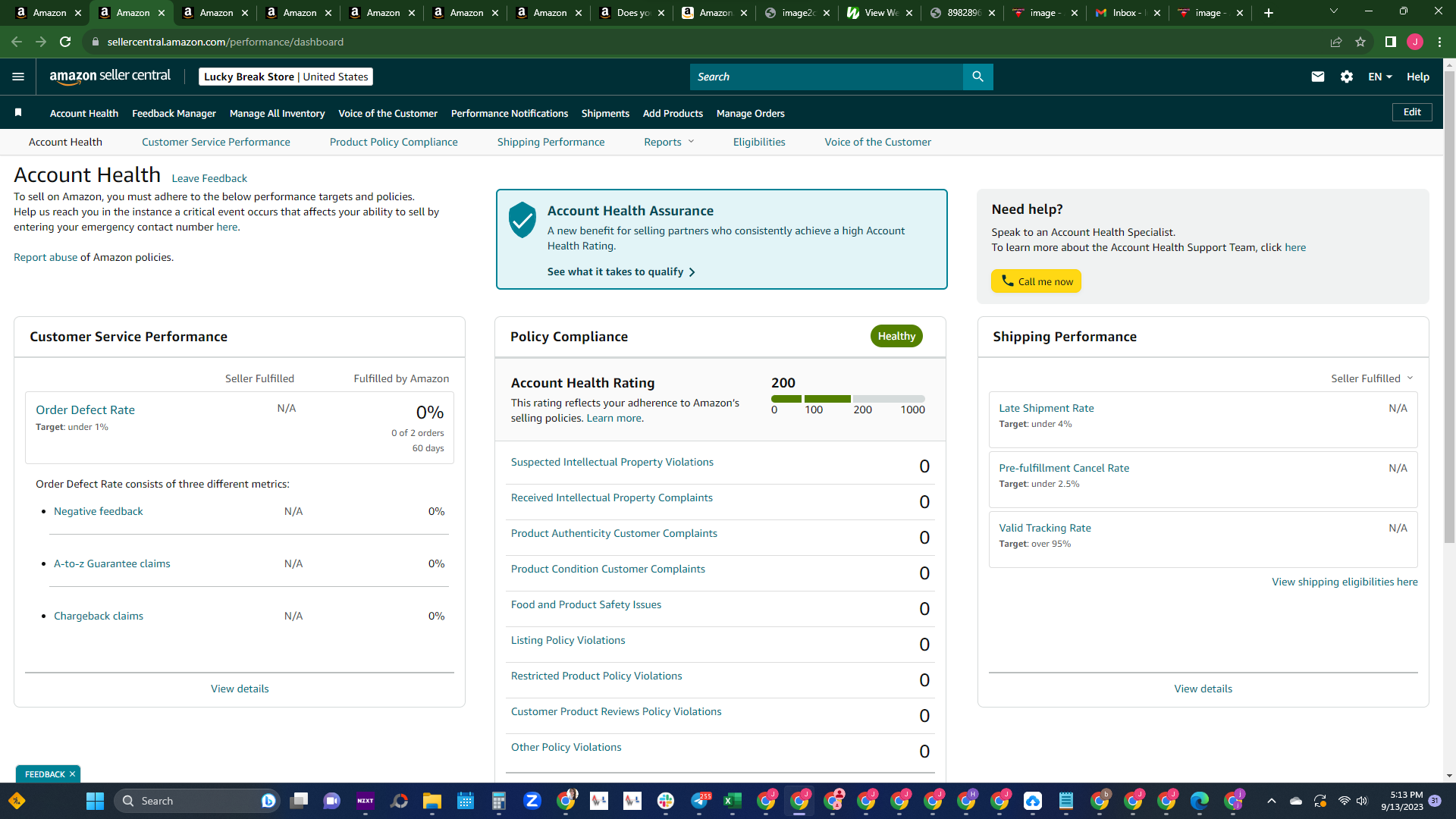
Task: Open a new browser tab
Action: [1269, 13]
